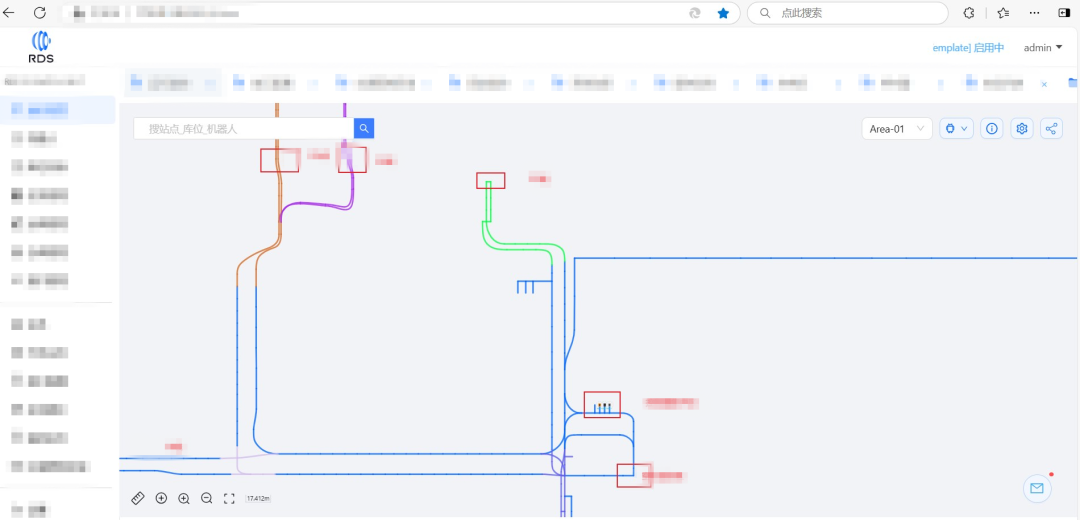Click the site/location/robot search field
This screenshot has width=1080, height=520.
point(243,128)
